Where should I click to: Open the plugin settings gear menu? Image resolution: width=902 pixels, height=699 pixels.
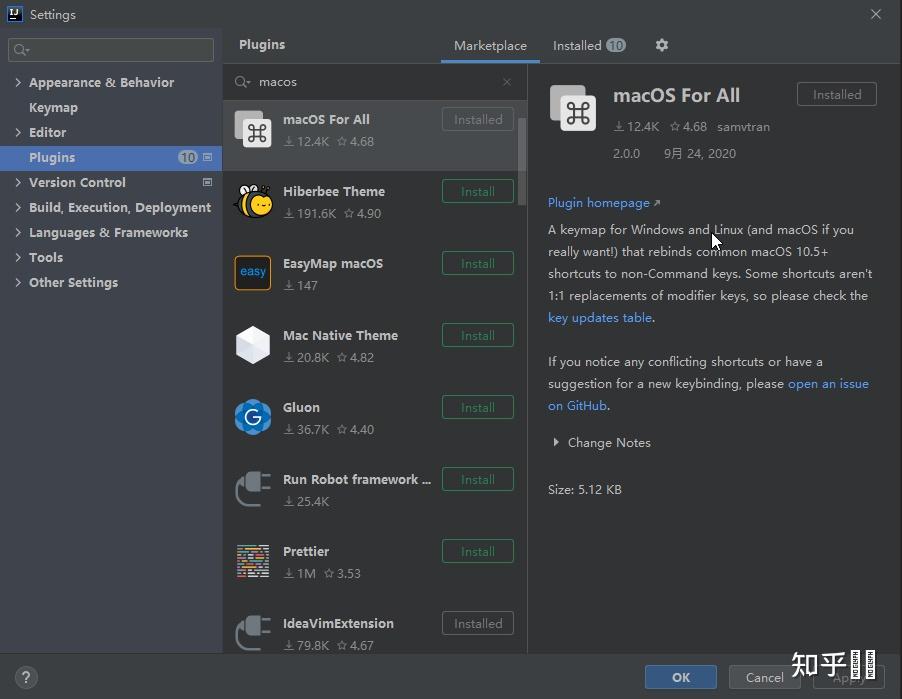[x=661, y=45]
